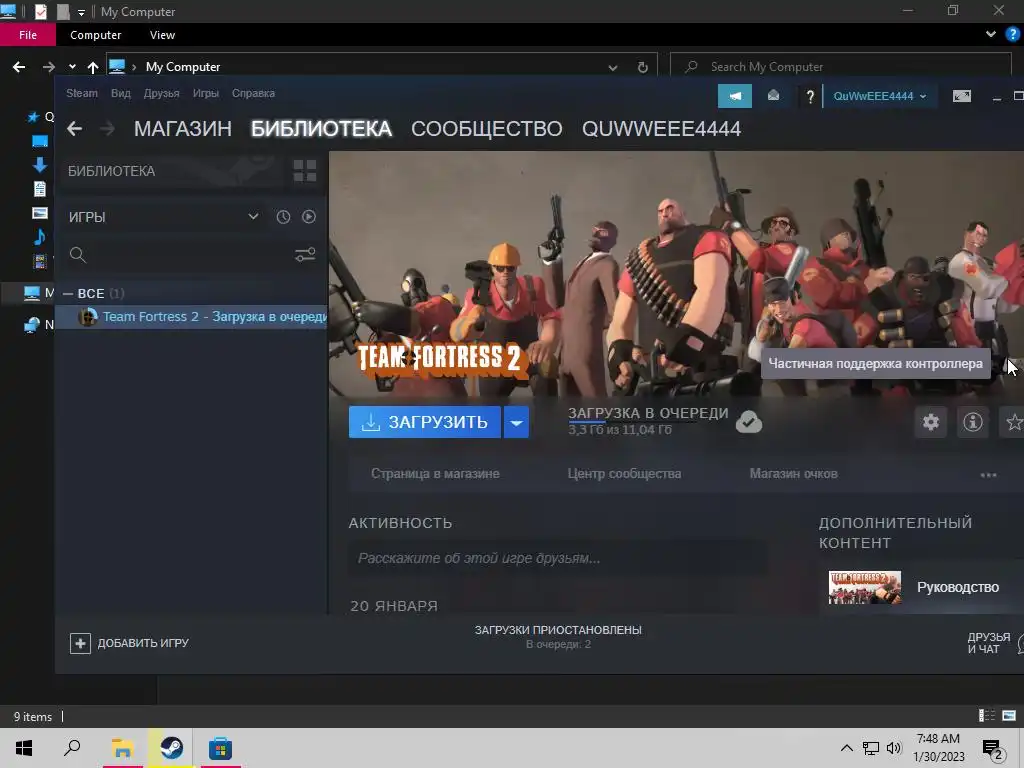This screenshot has width=1024, height=768.
Task: Open Windows taskbar search
Action: coord(72,748)
